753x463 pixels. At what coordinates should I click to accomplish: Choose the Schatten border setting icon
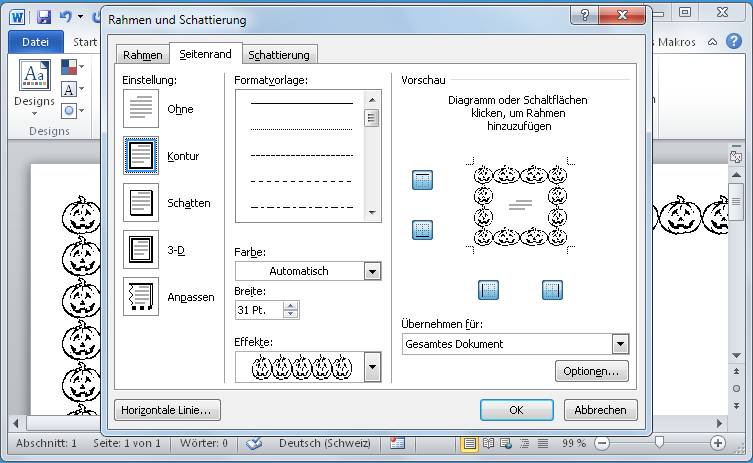(141, 203)
